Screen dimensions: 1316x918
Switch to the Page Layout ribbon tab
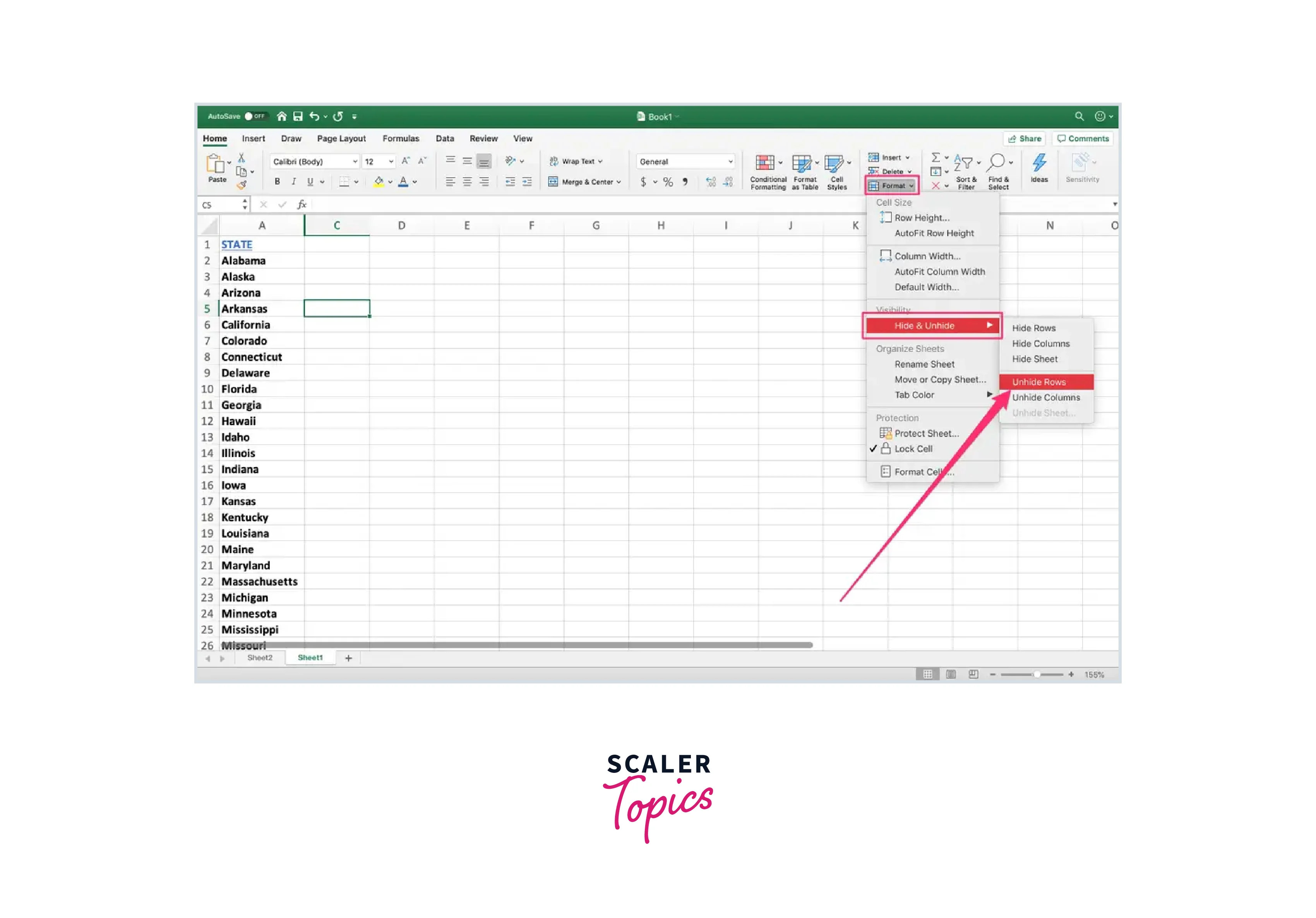pos(341,139)
